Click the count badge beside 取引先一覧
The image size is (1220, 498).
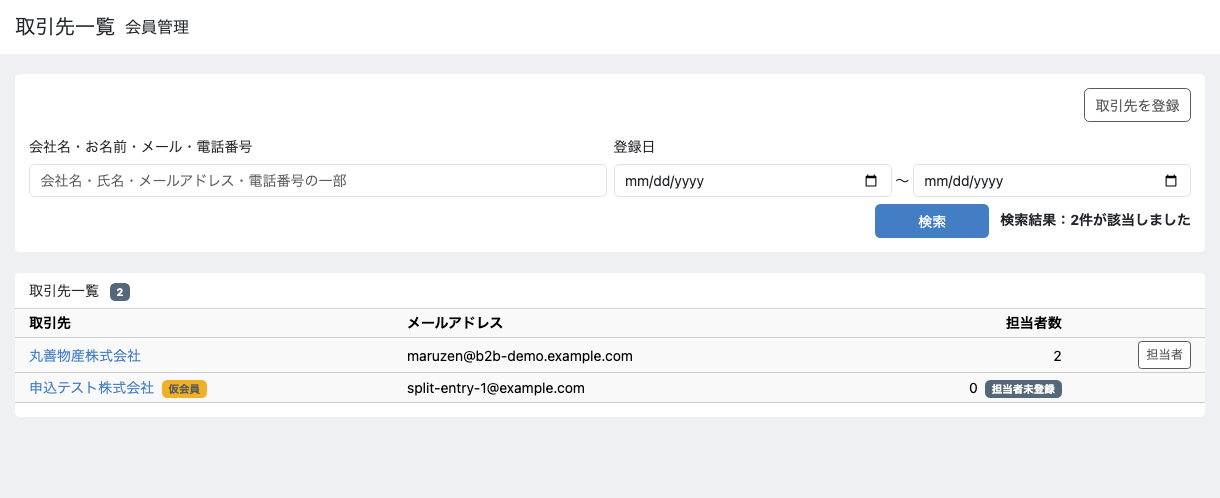[120, 292]
